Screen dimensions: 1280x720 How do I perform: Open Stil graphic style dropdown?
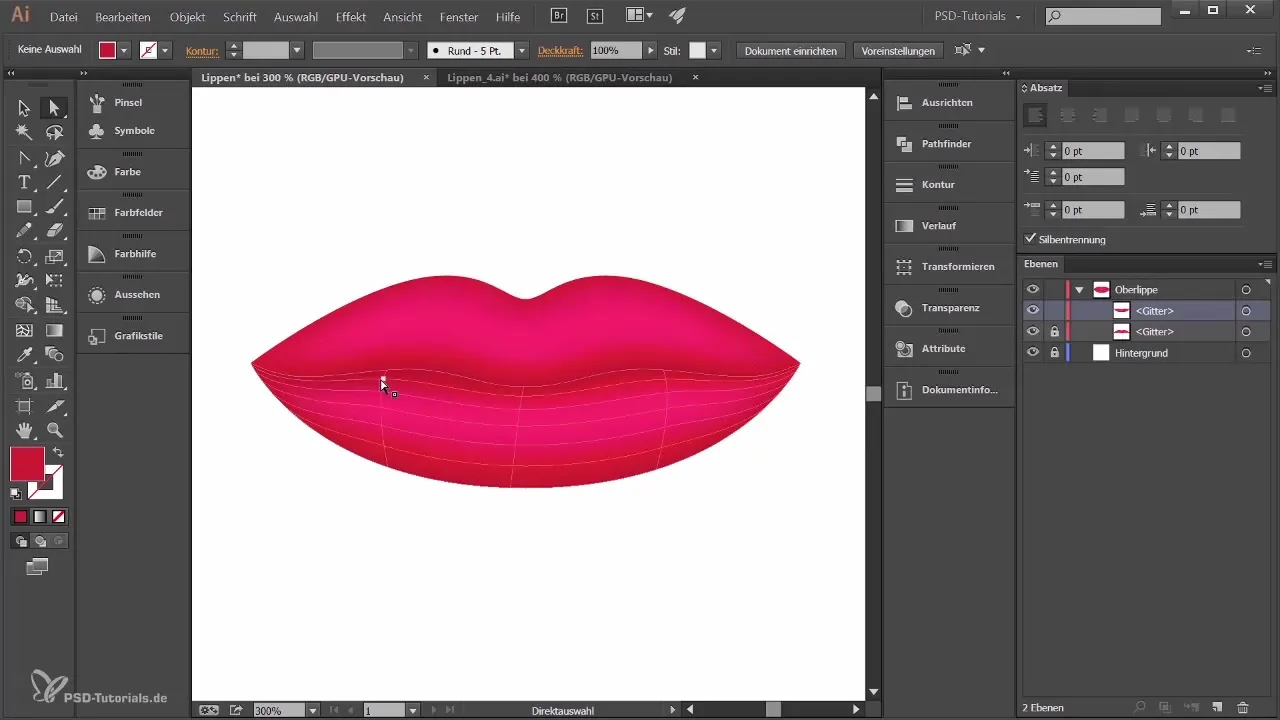pyautogui.click(x=714, y=50)
